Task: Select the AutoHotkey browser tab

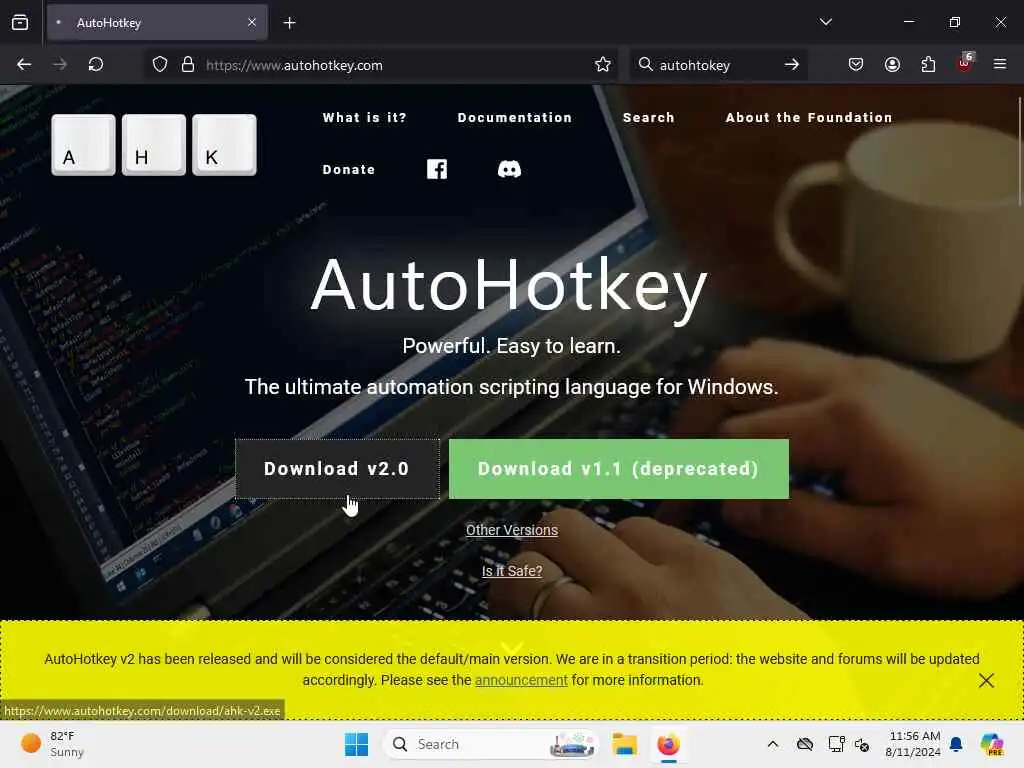Action: click(157, 22)
